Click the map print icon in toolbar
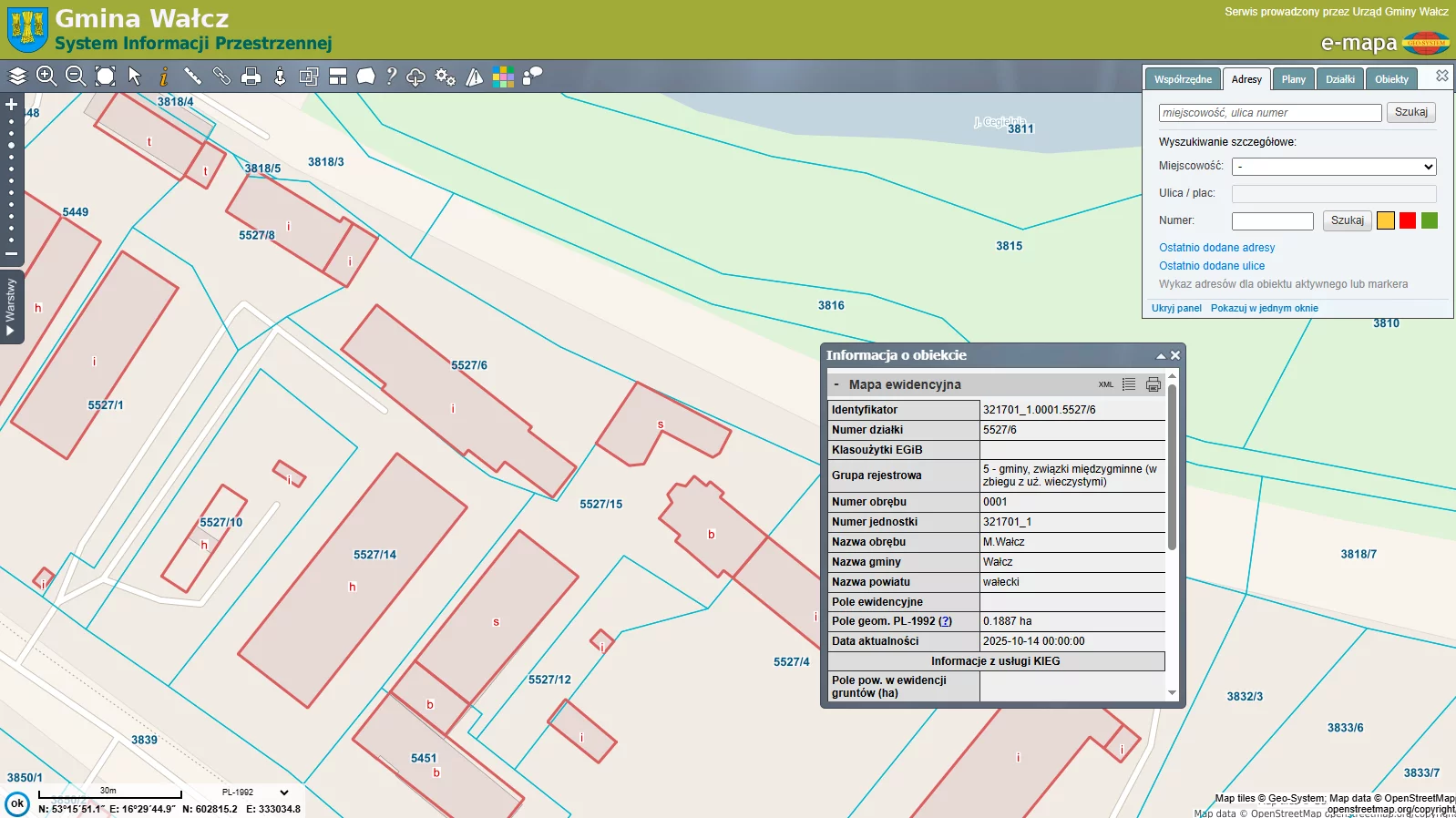The height and width of the screenshot is (818, 1456). tap(251, 77)
